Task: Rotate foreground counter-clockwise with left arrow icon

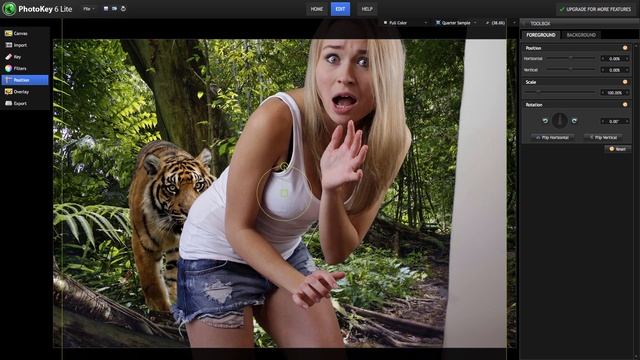Action: 545,121
